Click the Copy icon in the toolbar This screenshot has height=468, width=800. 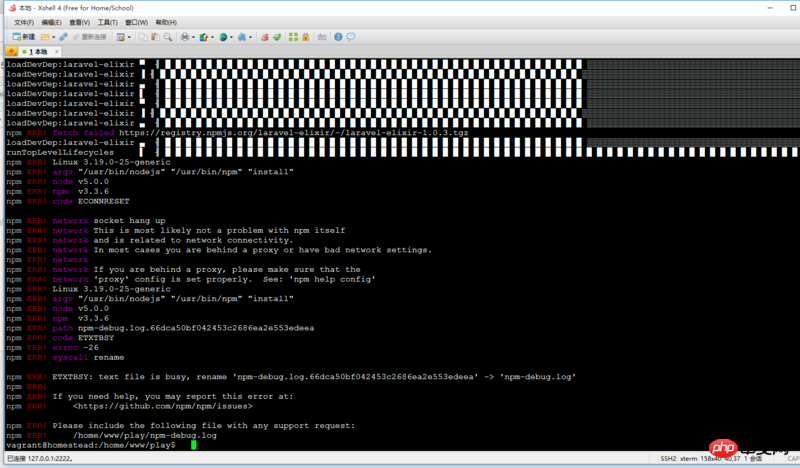143,37
